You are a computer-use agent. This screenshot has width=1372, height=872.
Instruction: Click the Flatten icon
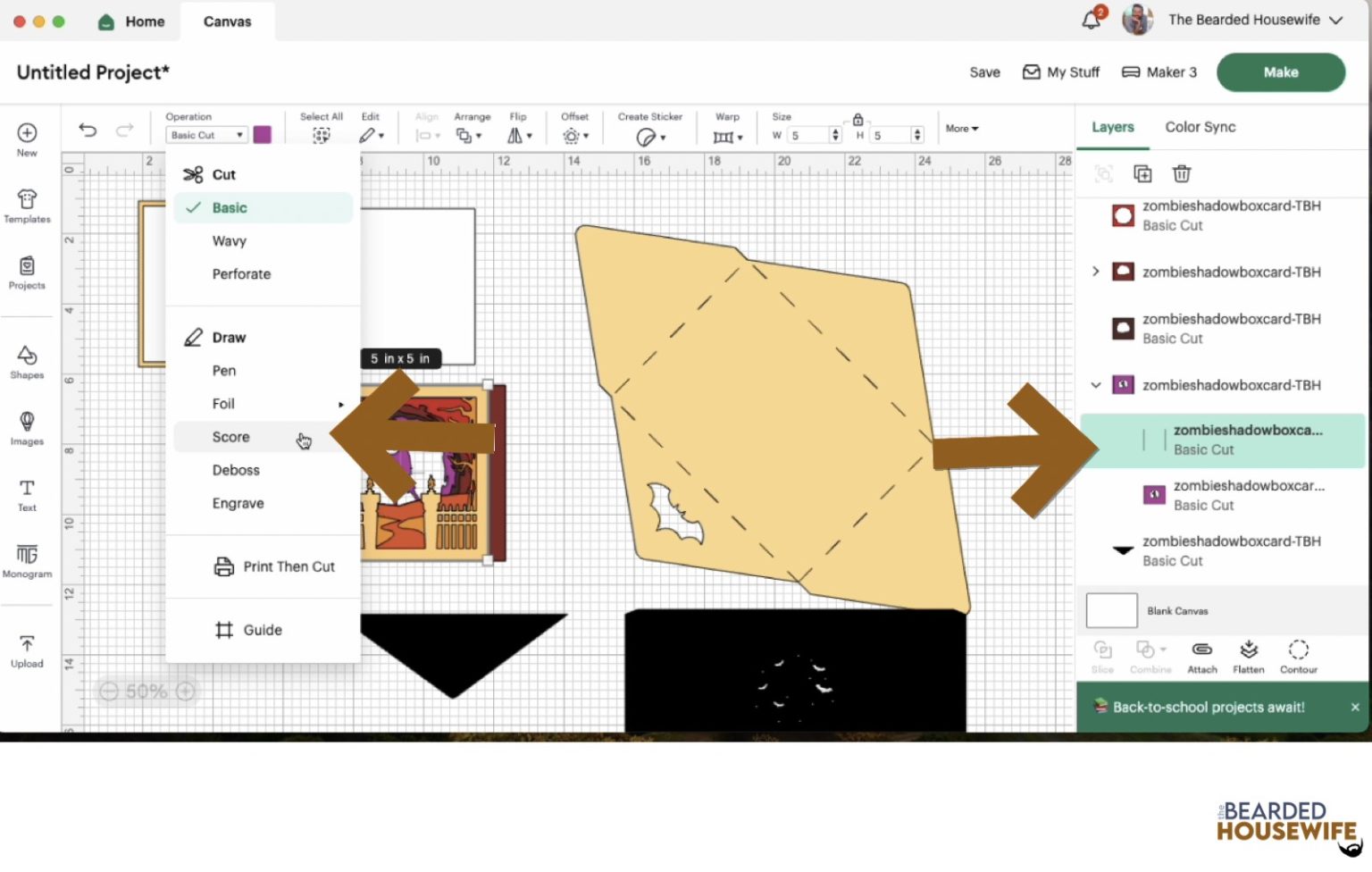tap(1248, 656)
